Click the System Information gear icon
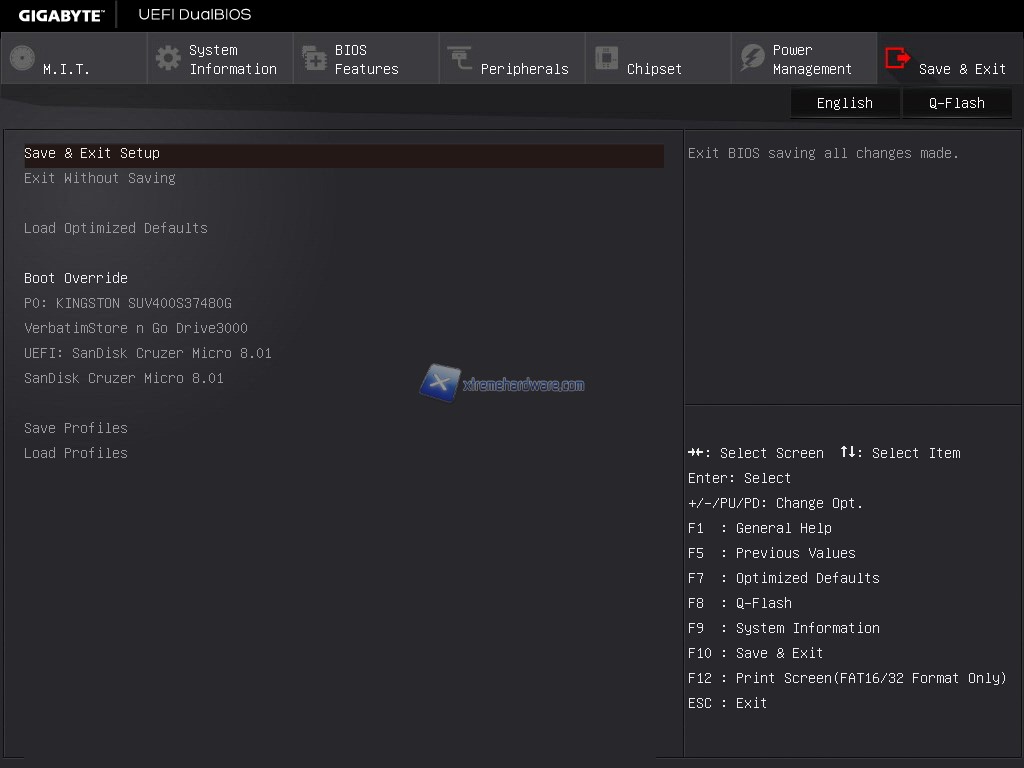The height and width of the screenshot is (768, 1024). pyautogui.click(x=168, y=58)
